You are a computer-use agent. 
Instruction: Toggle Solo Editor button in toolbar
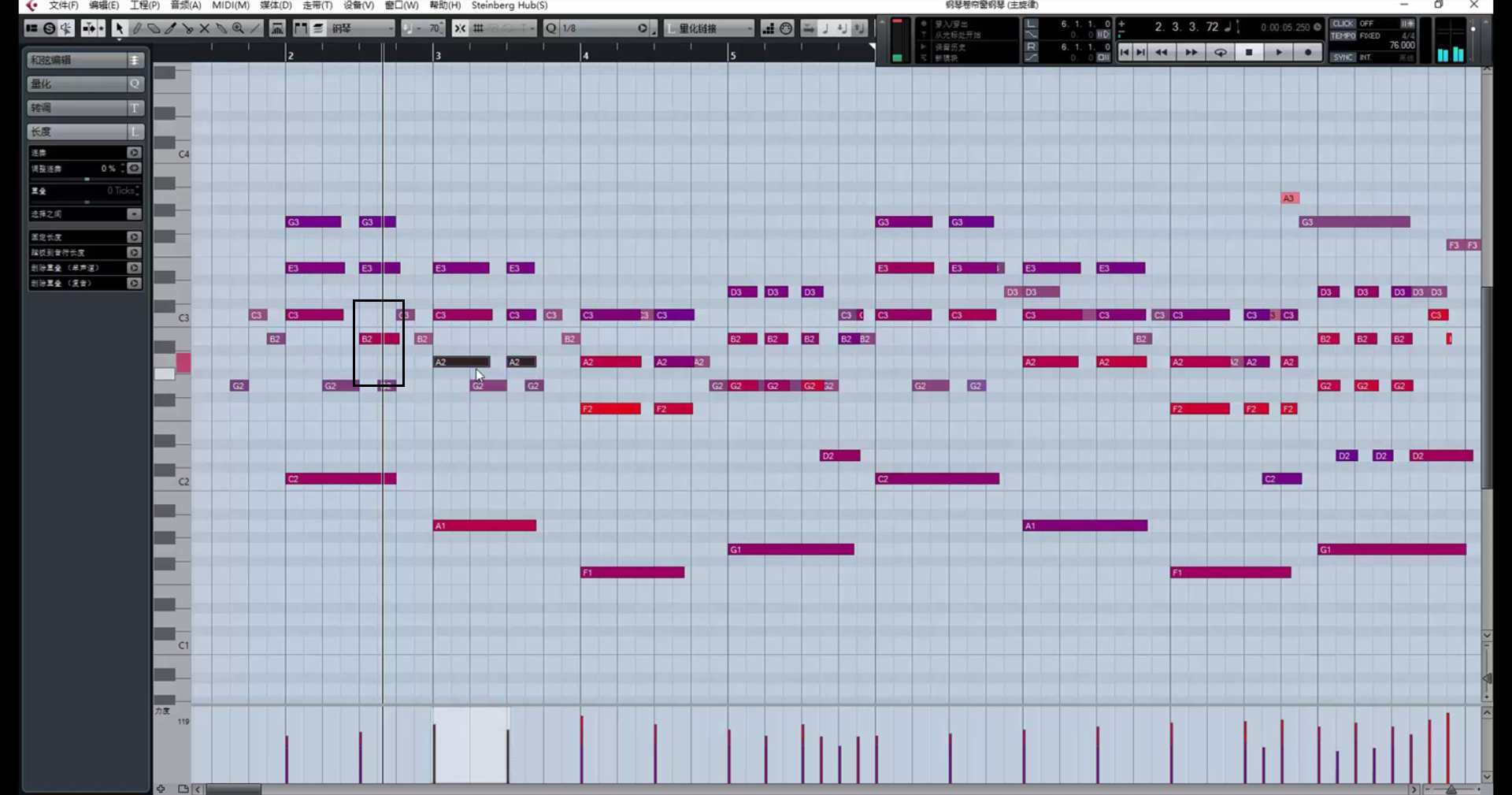coord(49,28)
